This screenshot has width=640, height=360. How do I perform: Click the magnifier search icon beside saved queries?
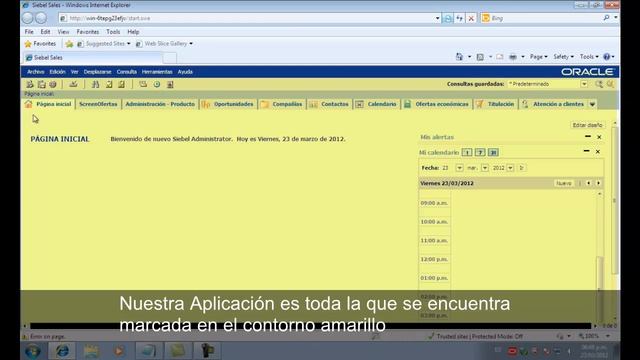coord(599,84)
